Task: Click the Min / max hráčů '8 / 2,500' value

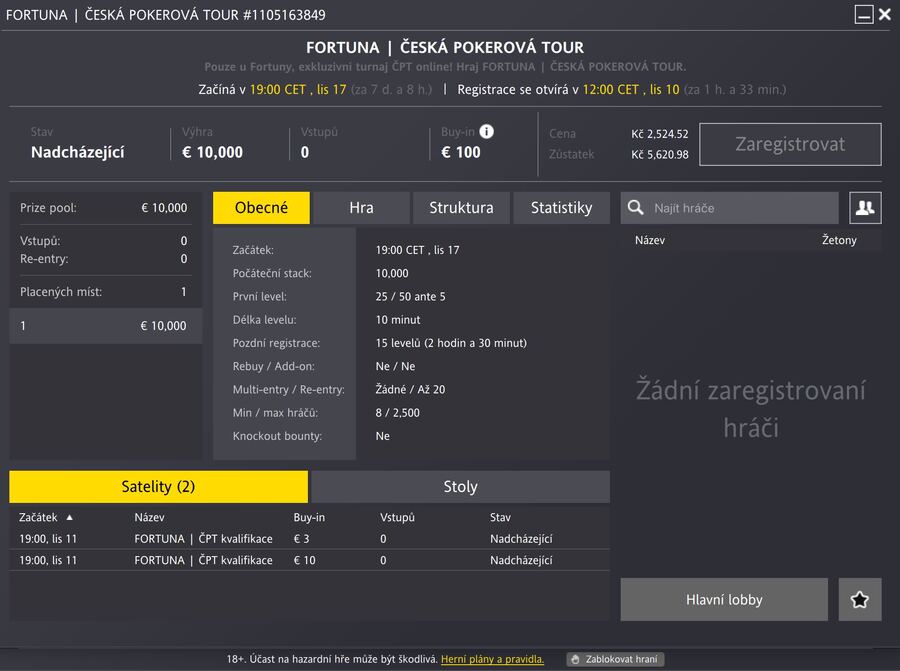Action: [397, 413]
